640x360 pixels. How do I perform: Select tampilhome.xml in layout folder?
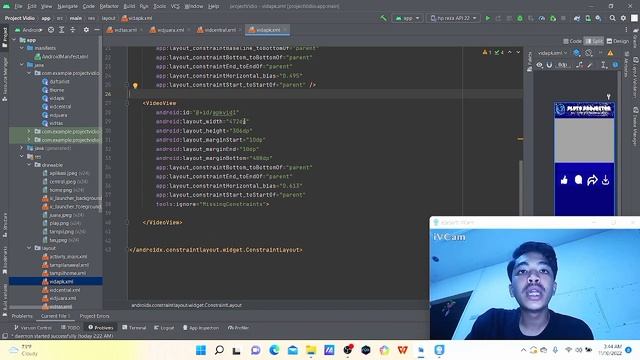[x=64, y=273]
